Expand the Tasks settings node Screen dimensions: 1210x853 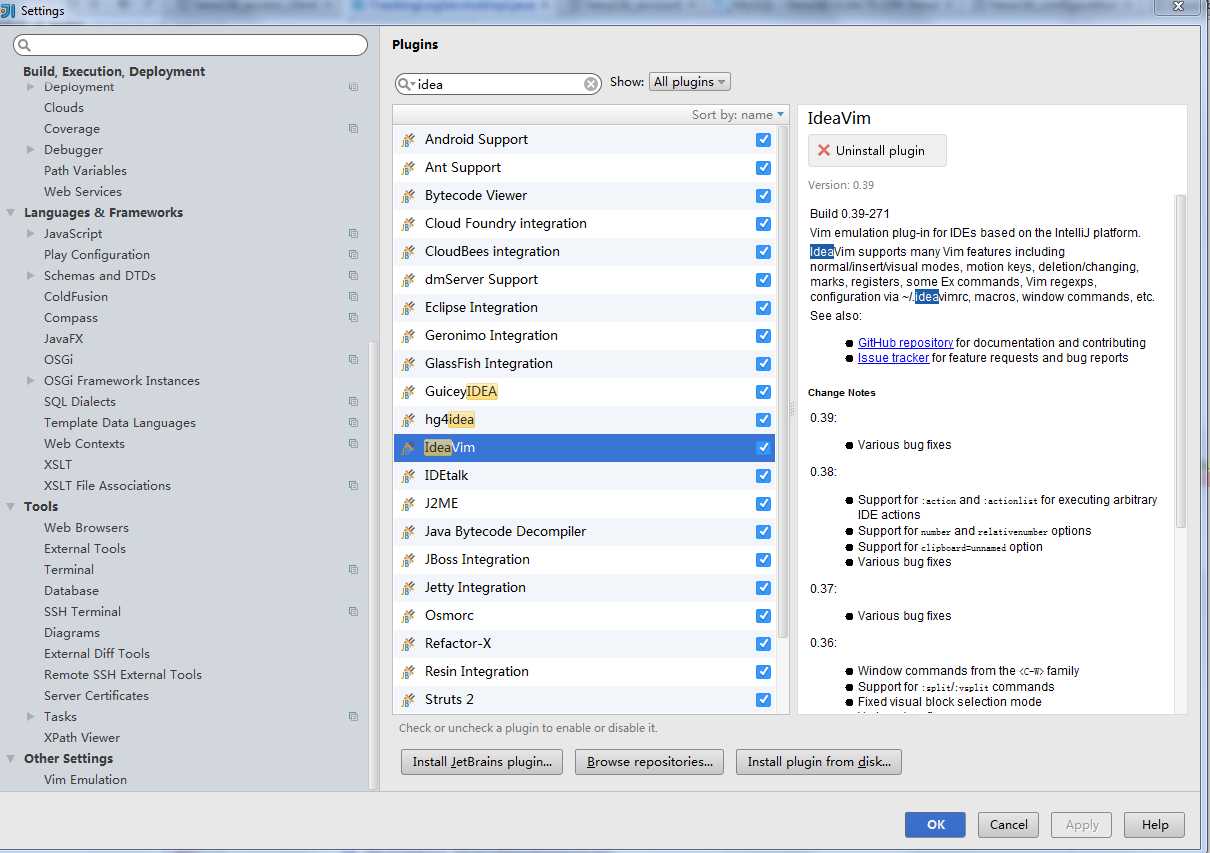(31, 717)
